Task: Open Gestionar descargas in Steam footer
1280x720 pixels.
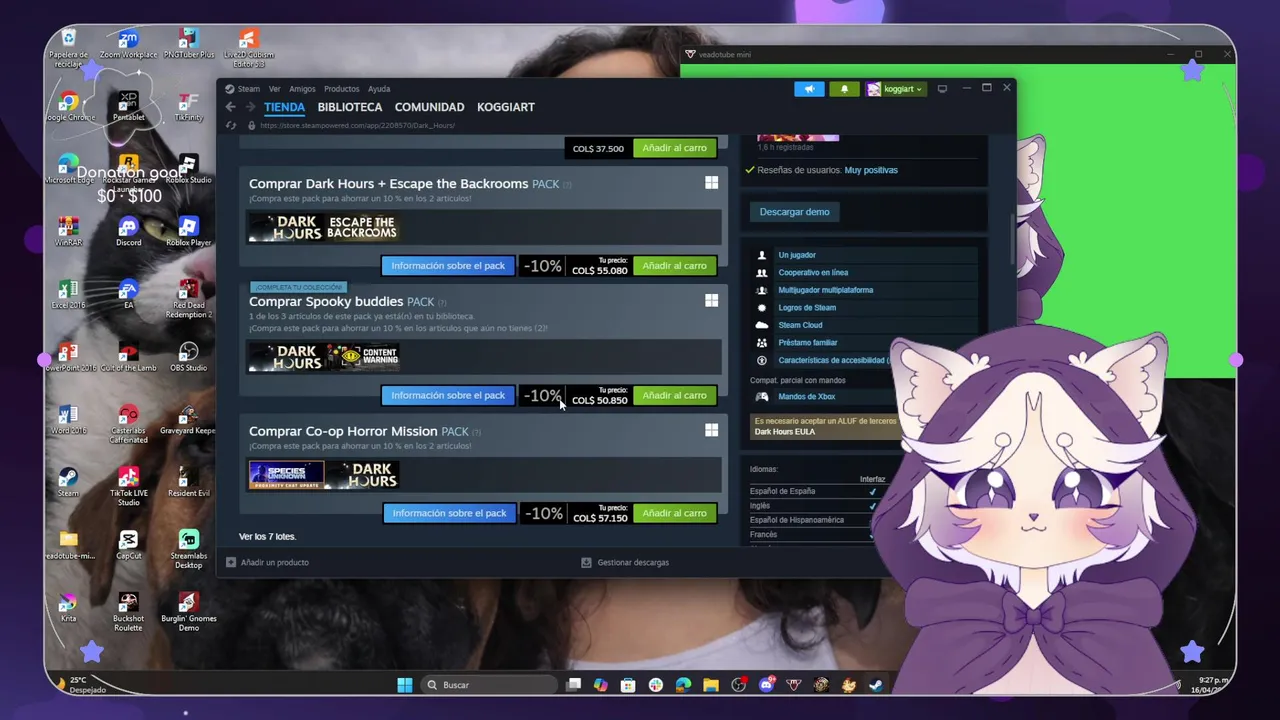Action: [x=625, y=562]
